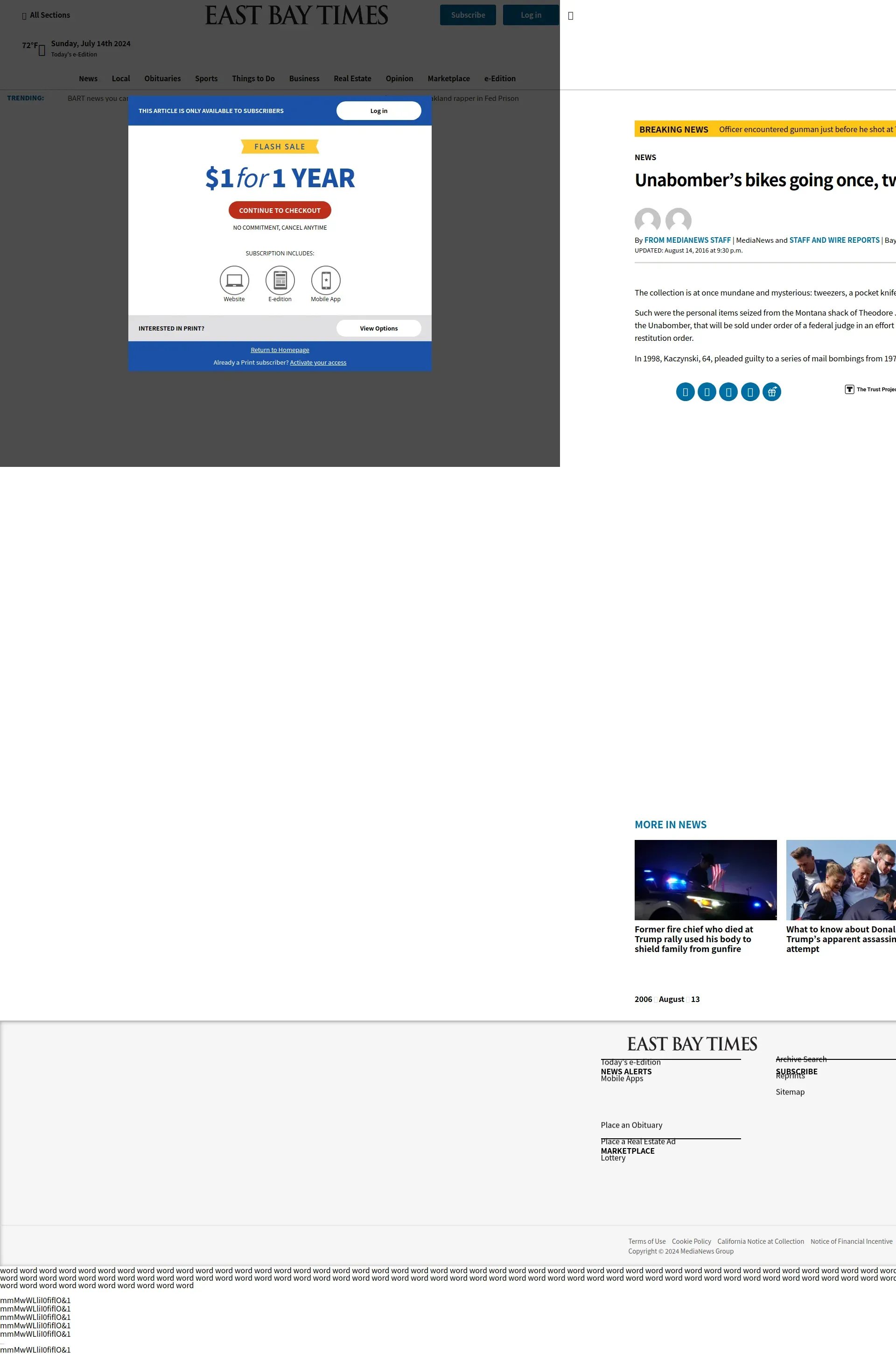Click the 13 day archive breadcrumb
This screenshot has height=1354, width=896.
[695, 999]
